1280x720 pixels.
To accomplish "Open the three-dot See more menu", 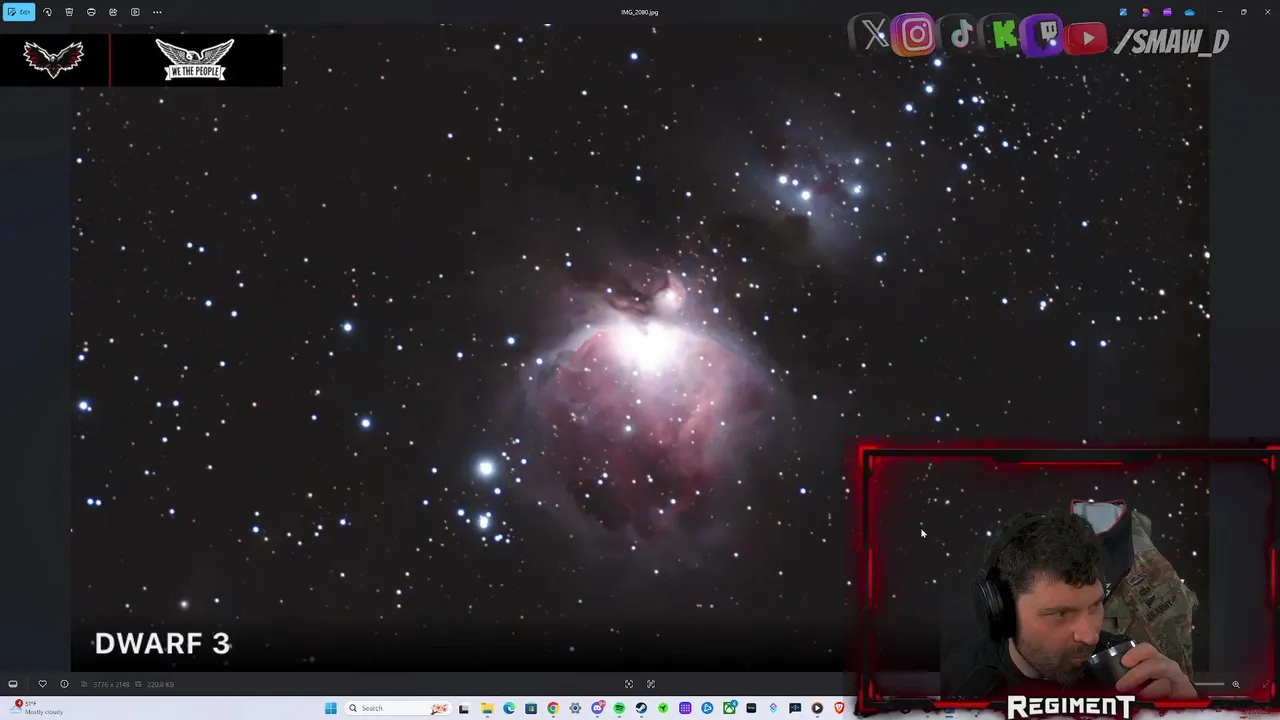I will (x=157, y=12).
